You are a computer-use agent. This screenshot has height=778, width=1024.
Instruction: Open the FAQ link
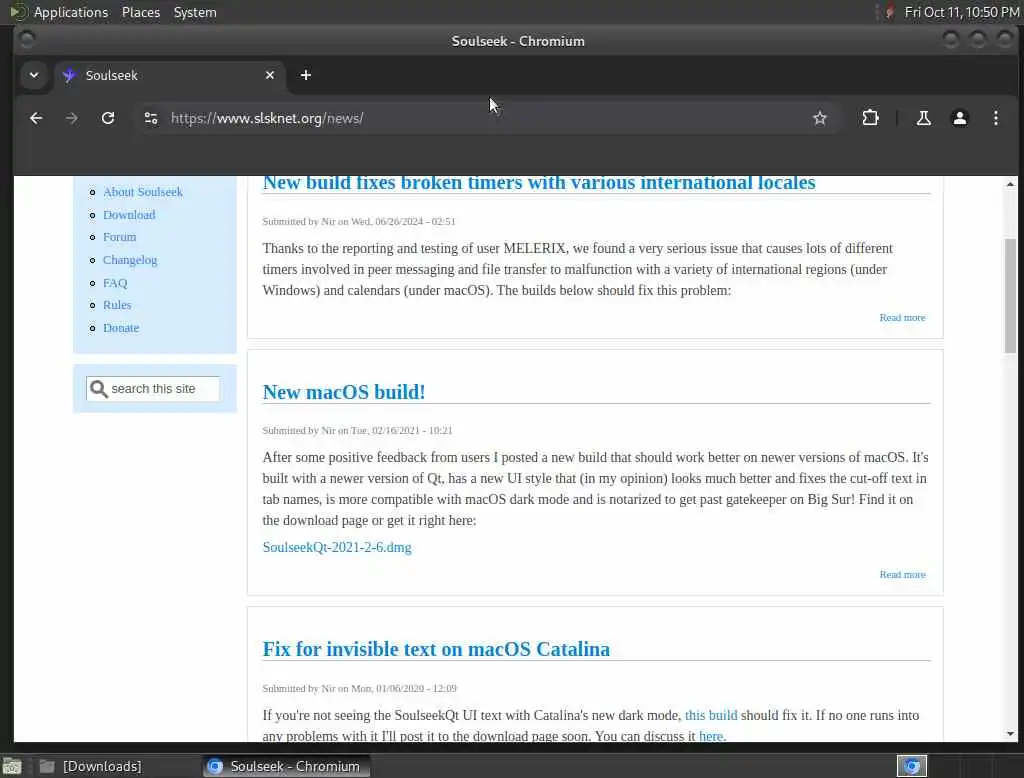click(115, 283)
